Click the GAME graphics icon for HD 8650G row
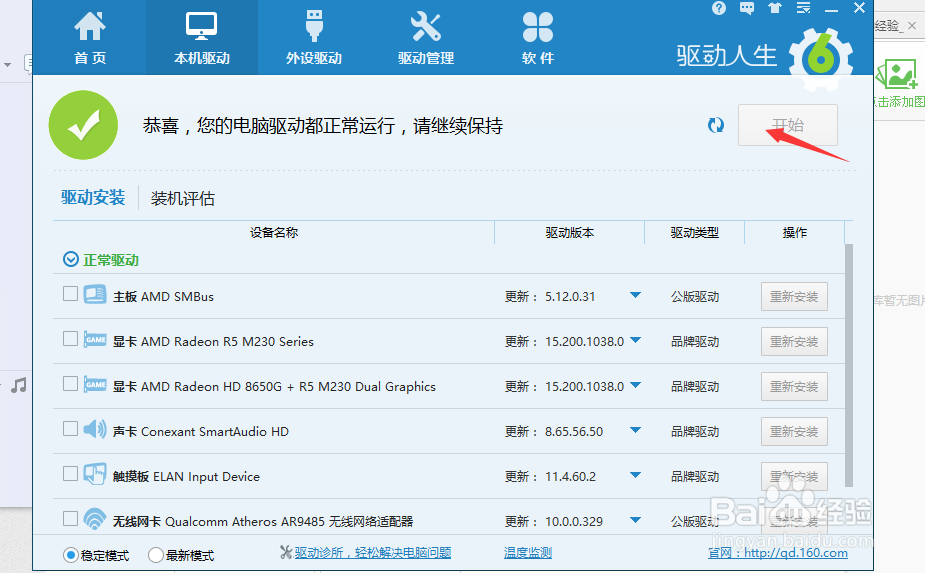The image size is (925, 573). click(x=95, y=384)
